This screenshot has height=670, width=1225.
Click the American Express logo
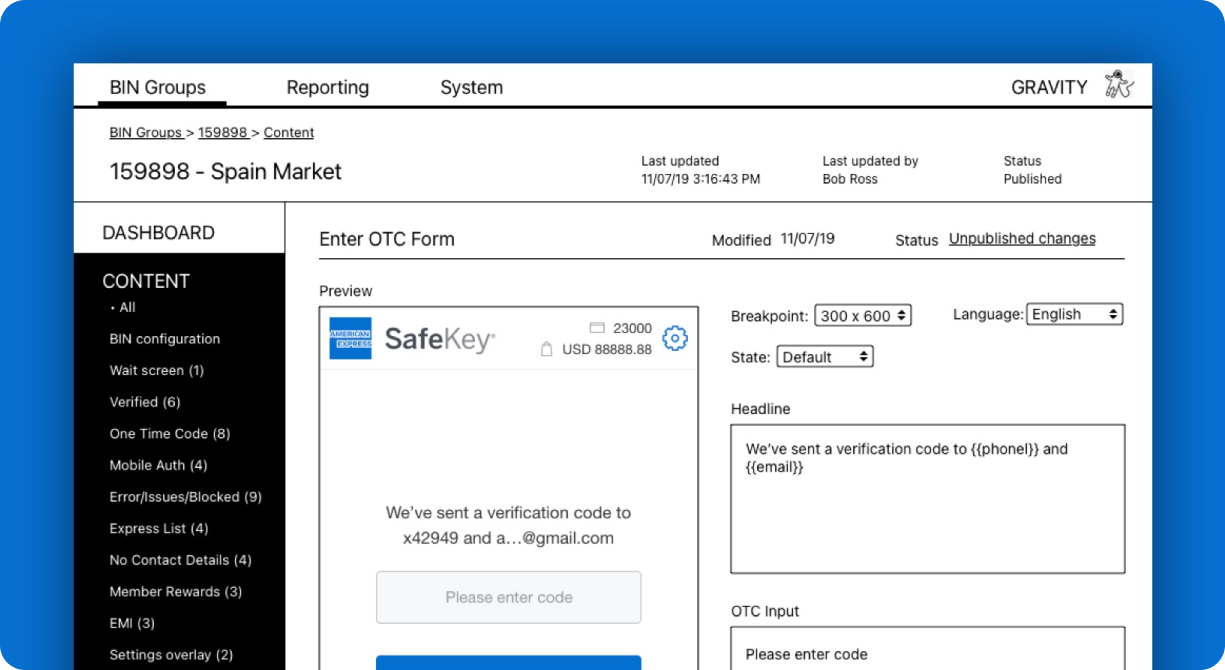[x=349, y=339]
